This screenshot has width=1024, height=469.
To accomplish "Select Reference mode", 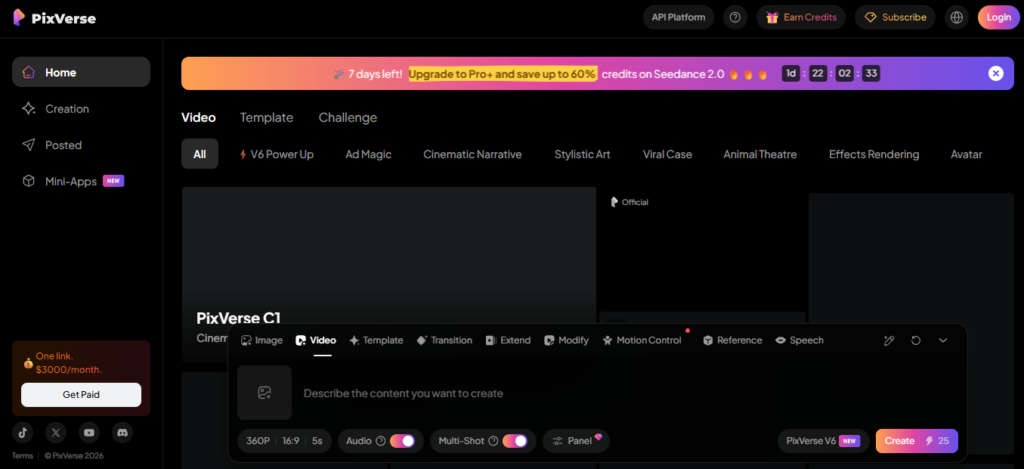I will [x=732, y=340].
